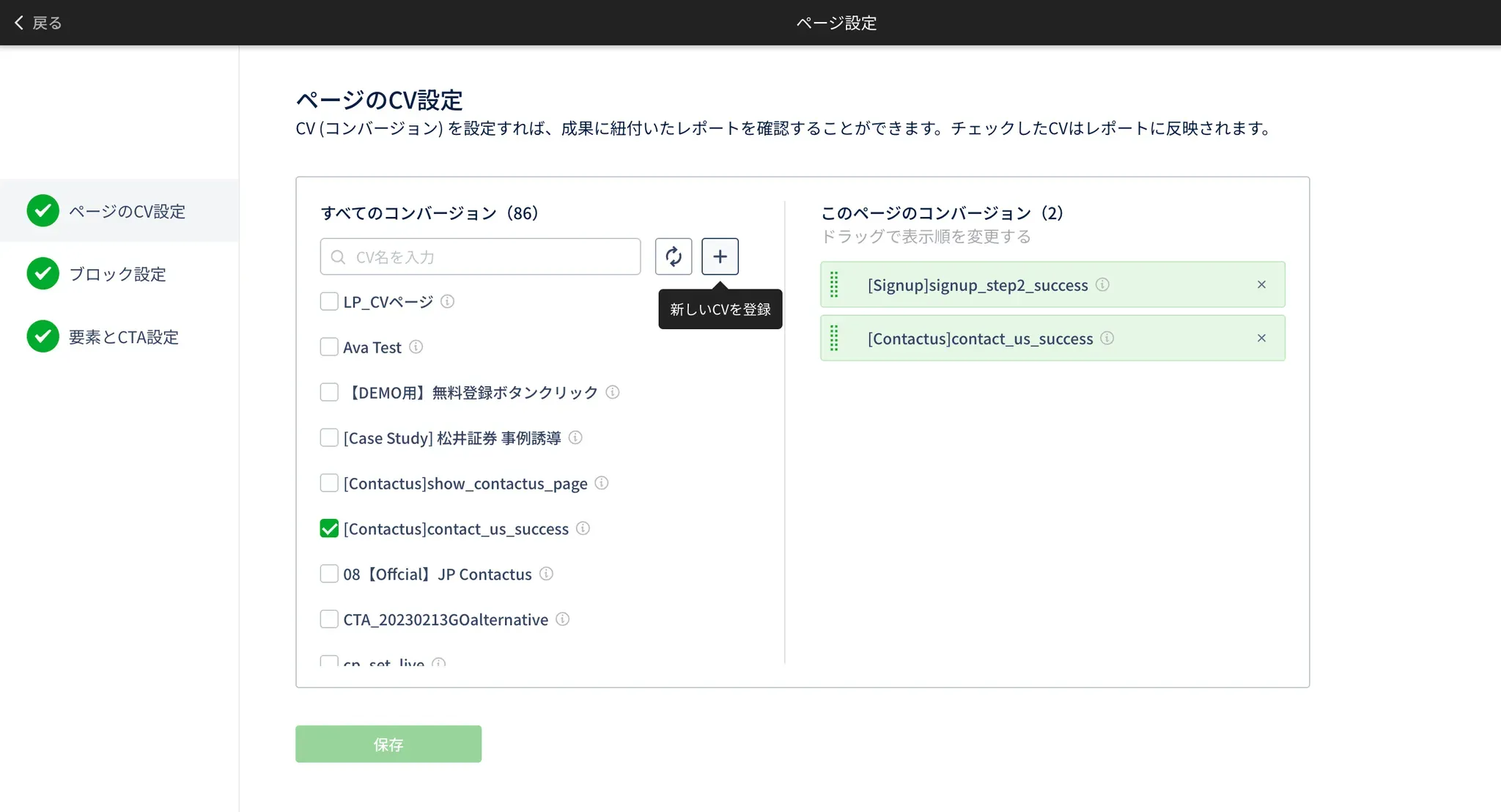Image resolution: width=1501 pixels, height=812 pixels.
Task: Click the plus icon to register new CV
Action: click(x=720, y=256)
